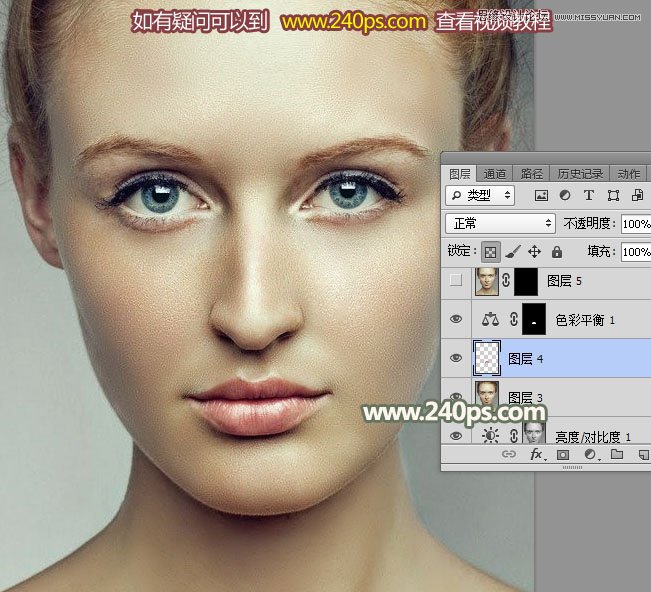This screenshot has width=651, height=592.
Task: Hide the 色彩平衡 1 adjustment layer
Action: pyautogui.click(x=456, y=320)
